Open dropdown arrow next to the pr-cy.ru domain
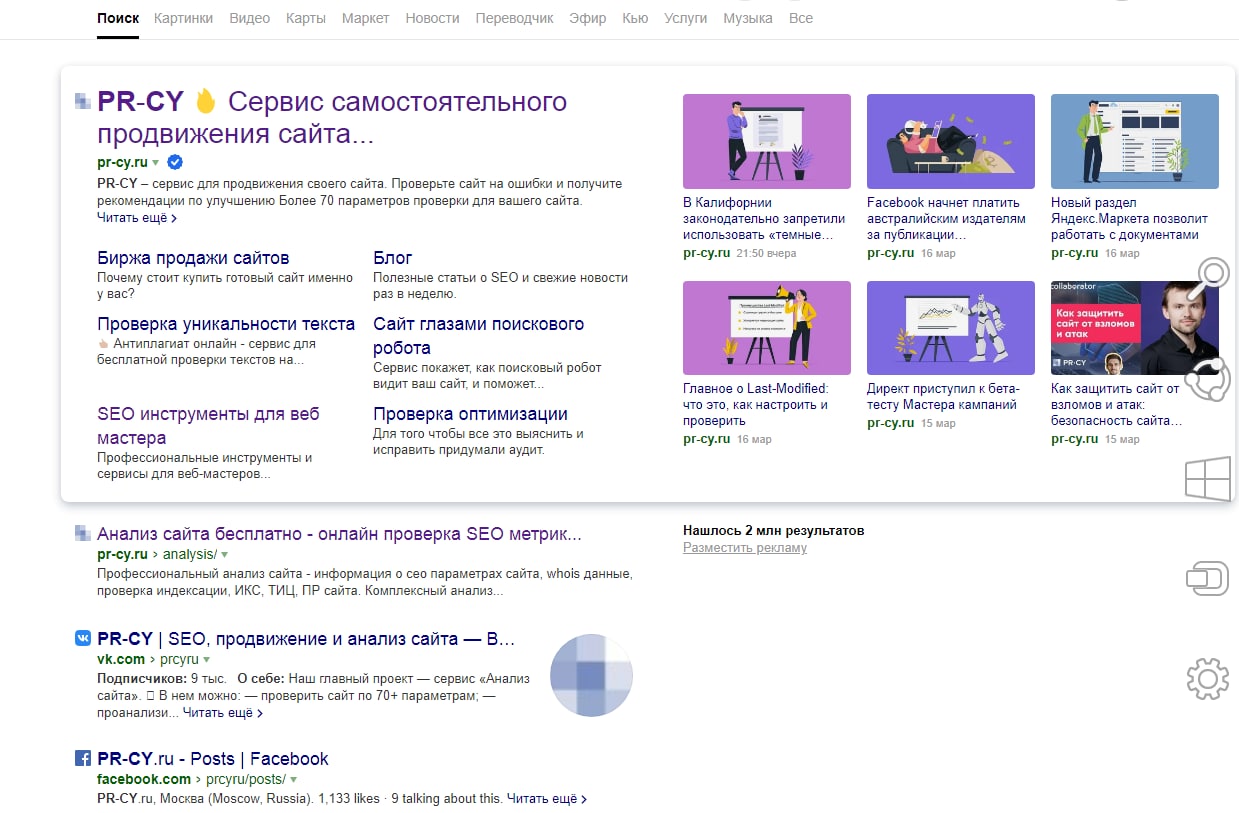Image resolution: width=1239 pixels, height=813 pixels. point(156,163)
